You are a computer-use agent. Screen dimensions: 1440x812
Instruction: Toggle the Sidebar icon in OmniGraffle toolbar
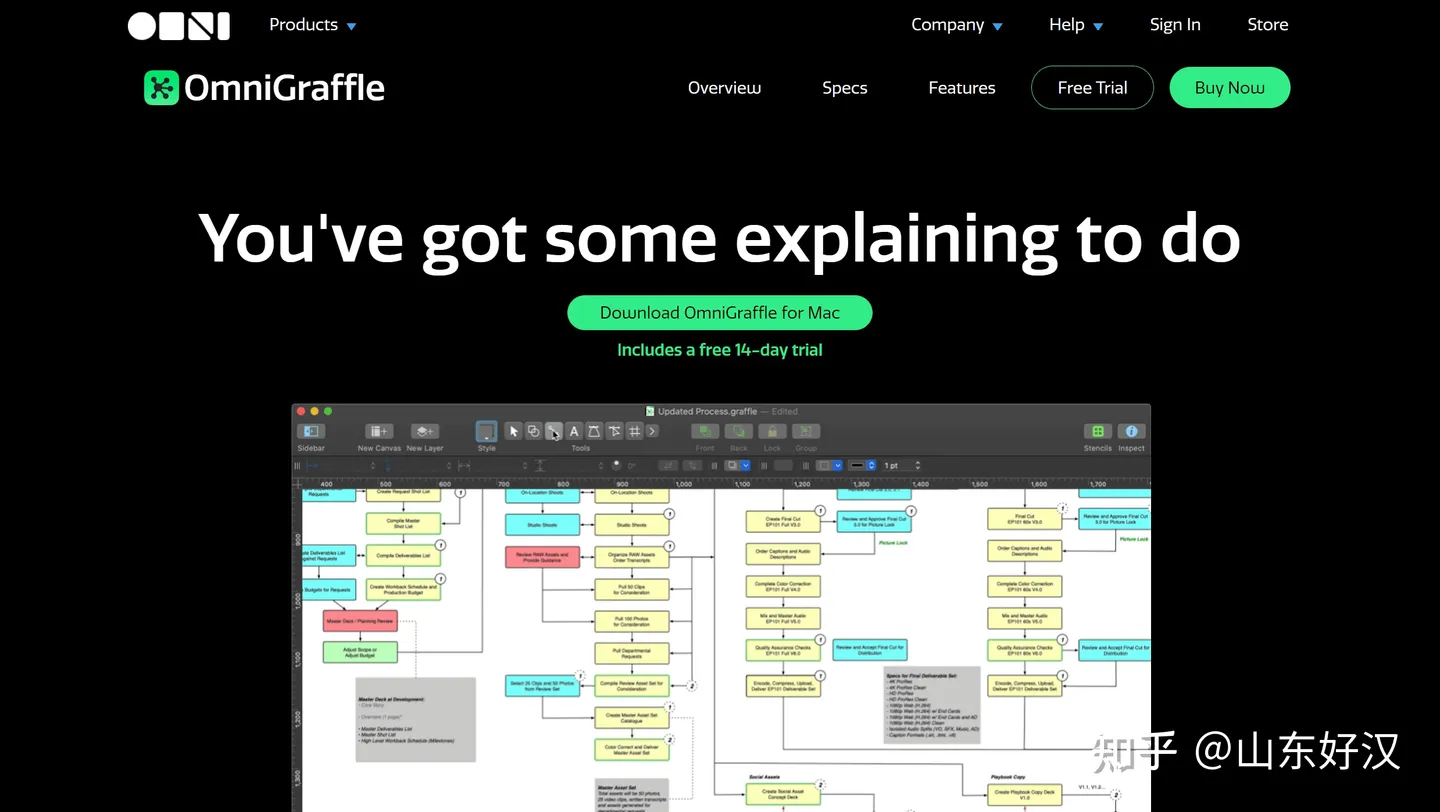coord(311,431)
